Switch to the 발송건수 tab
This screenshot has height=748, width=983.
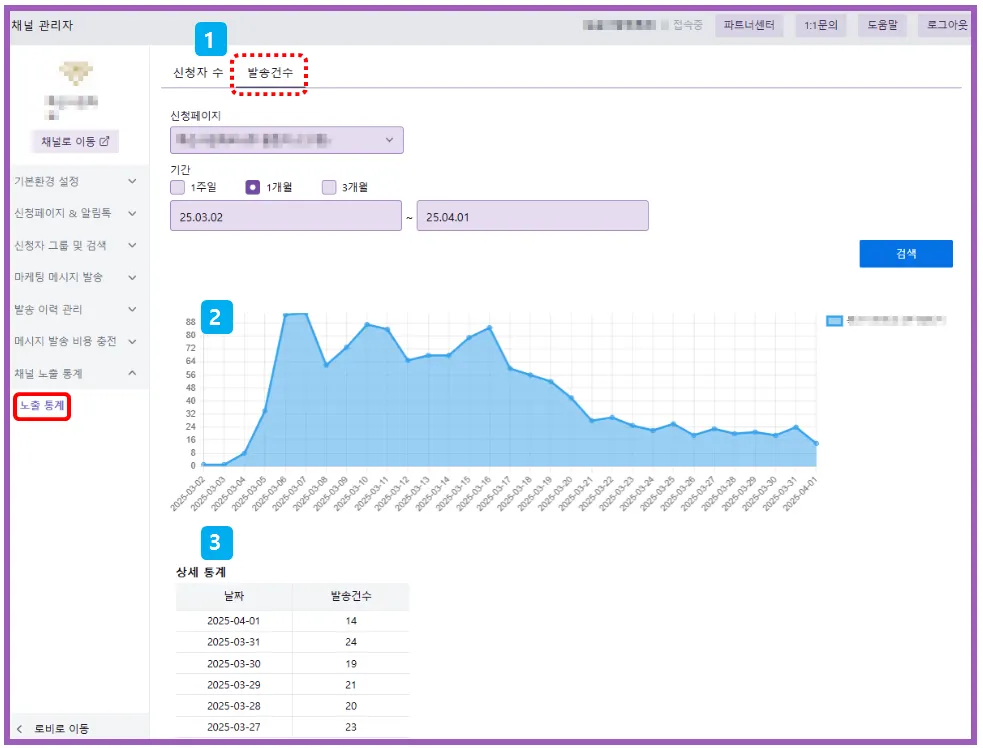[270, 73]
